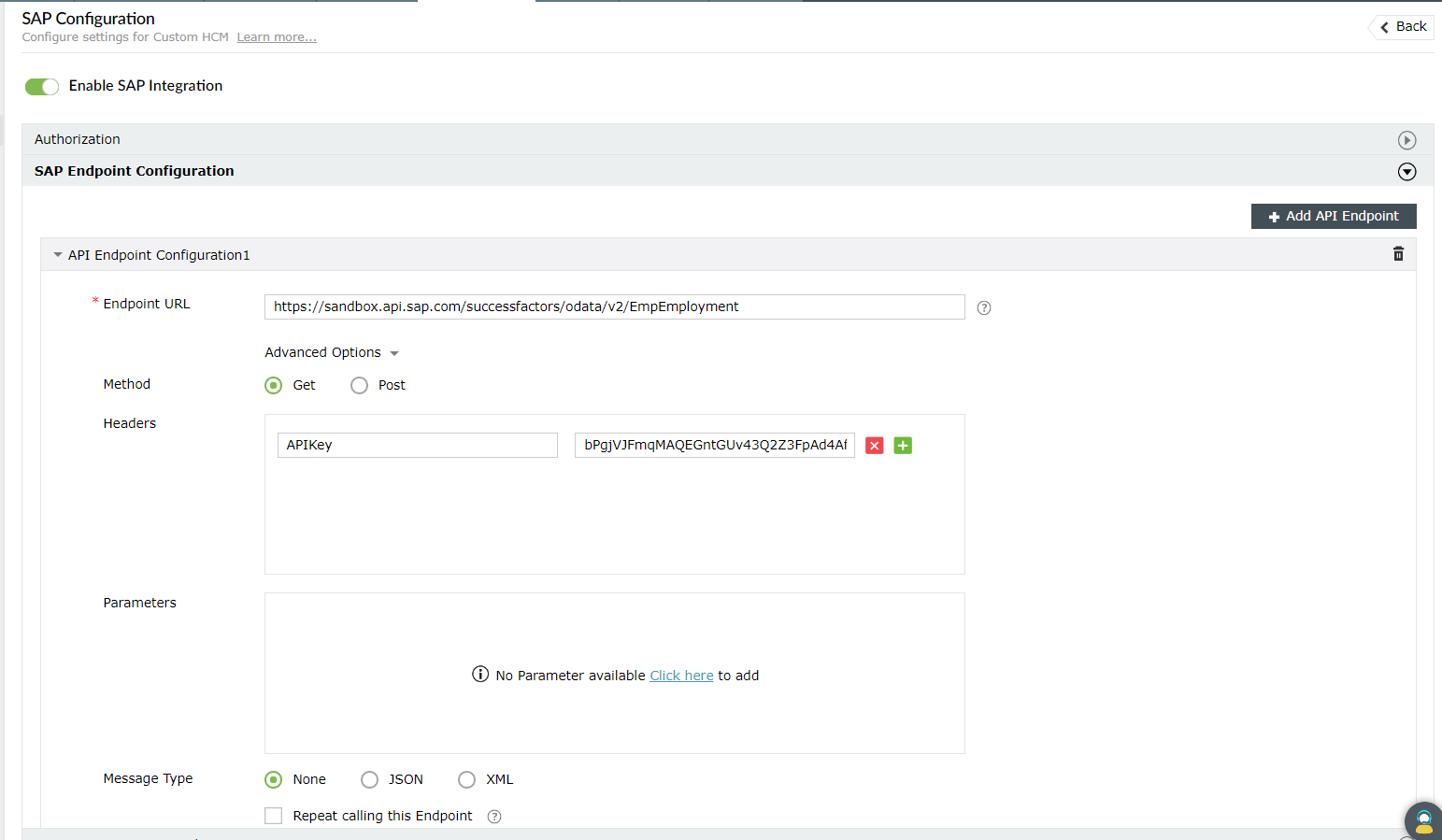This screenshot has height=840, width=1442.
Task: Add a new header with green plus
Action: coord(903,446)
